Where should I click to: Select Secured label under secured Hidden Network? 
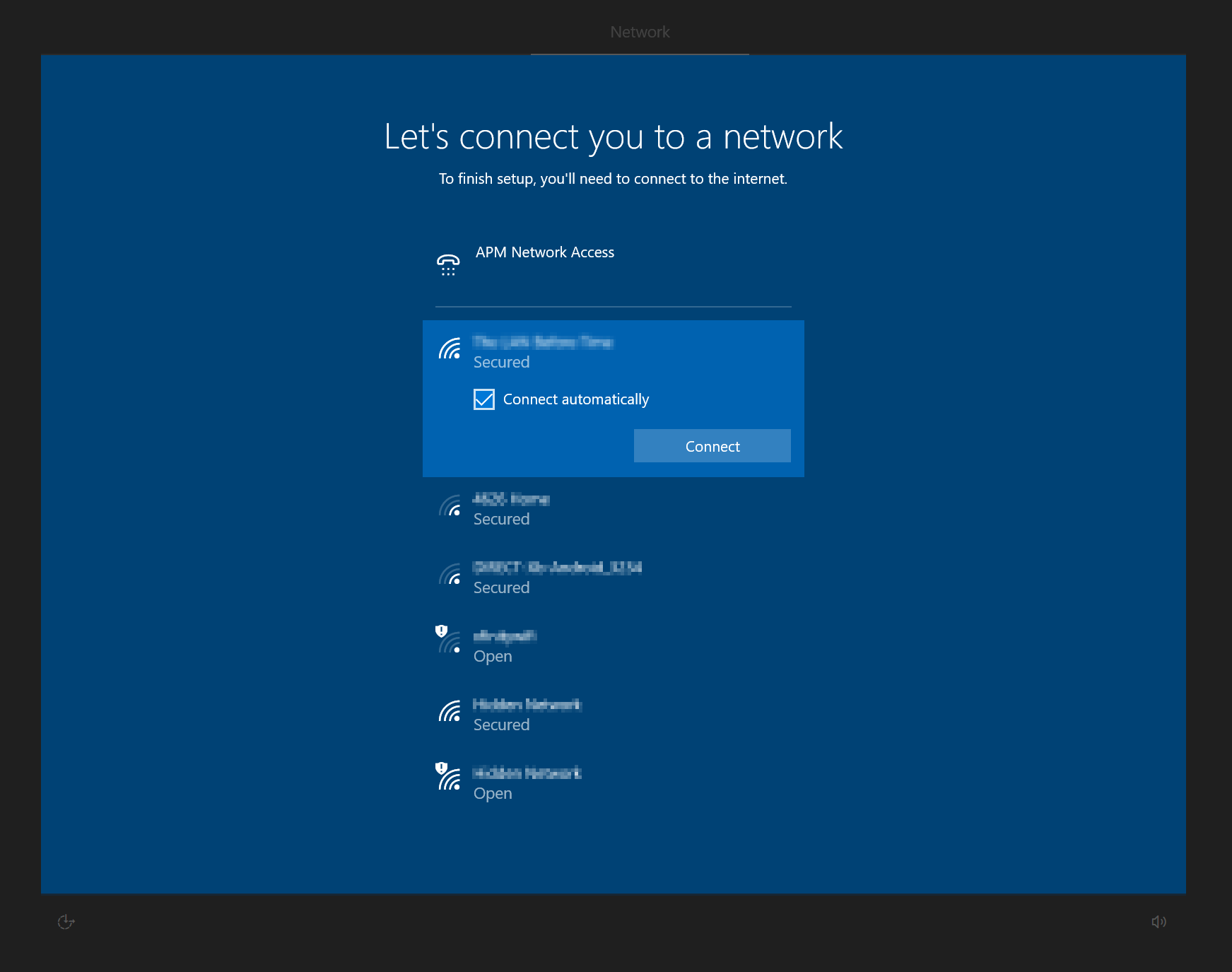tap(501, 725)
